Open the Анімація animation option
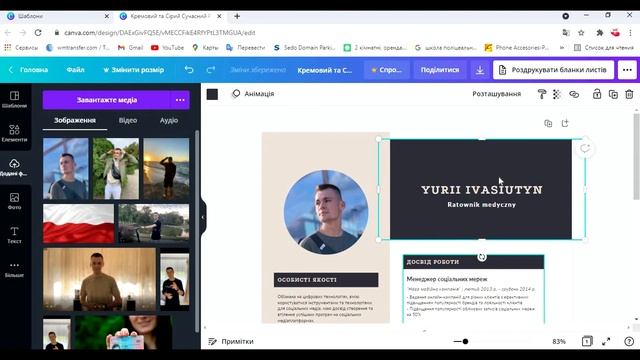The image size is (640, 360). (x=253, y=94)
